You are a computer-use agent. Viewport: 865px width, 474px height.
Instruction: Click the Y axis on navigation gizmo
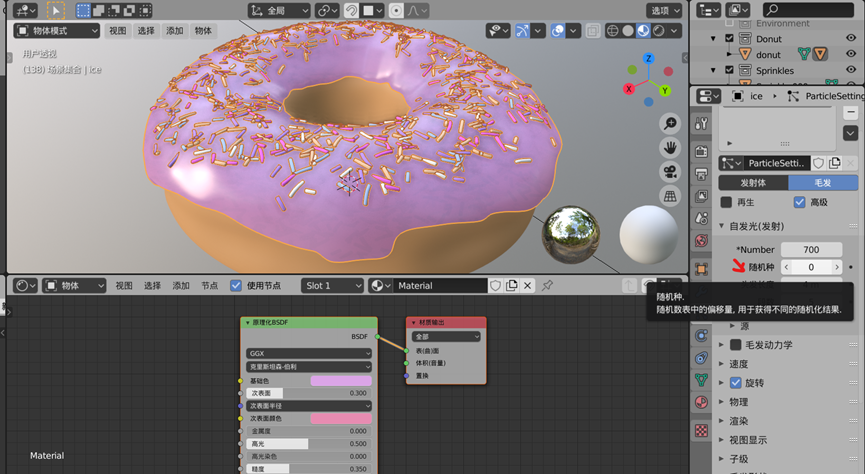coord(665,90)
